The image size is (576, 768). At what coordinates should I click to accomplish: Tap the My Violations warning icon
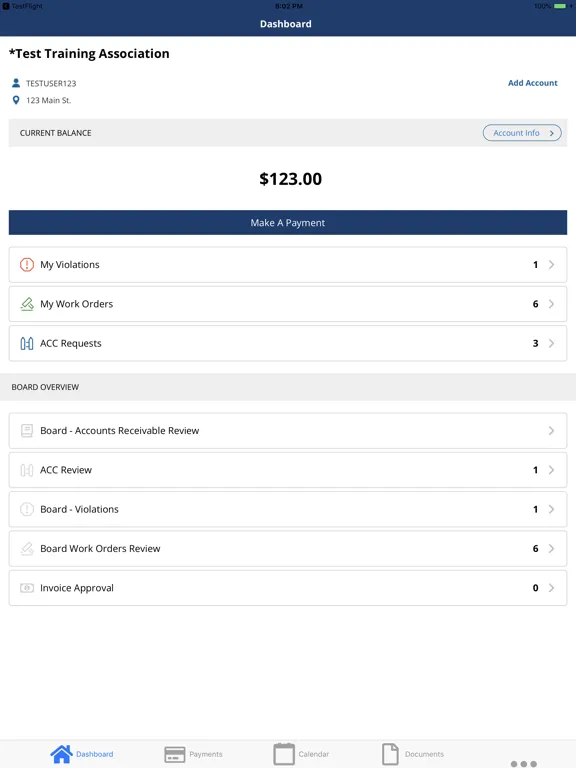point(27,264)
